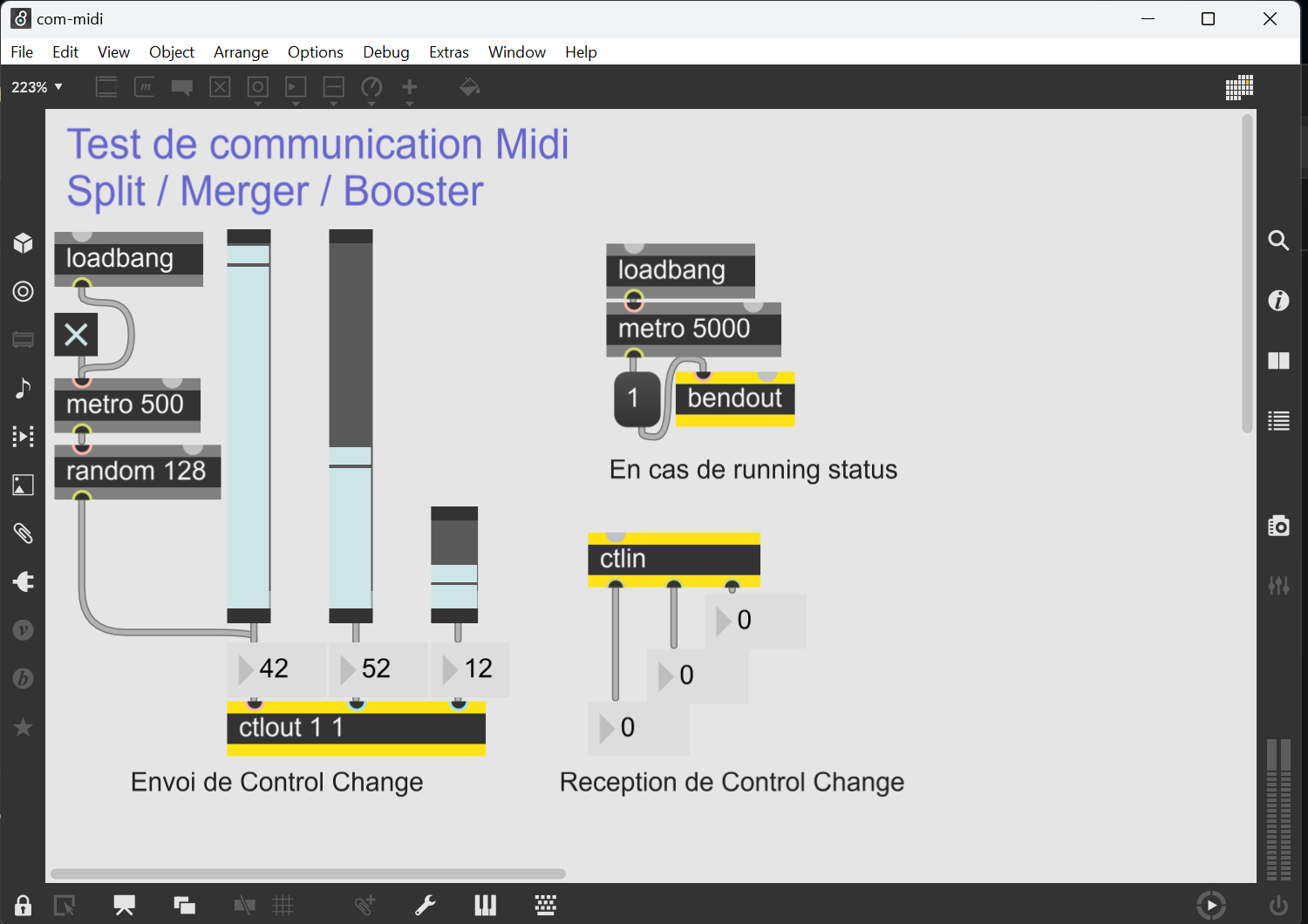
Task: Open the 223% zoom dropdown
Action: click(37, 87)
